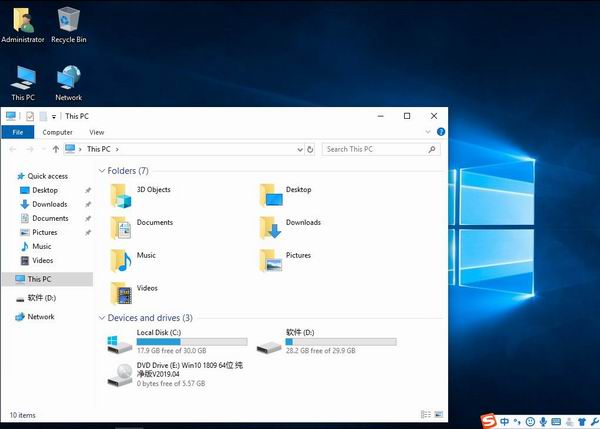
Task: Select This PC in navigation pane
Action: pos(47,279)
